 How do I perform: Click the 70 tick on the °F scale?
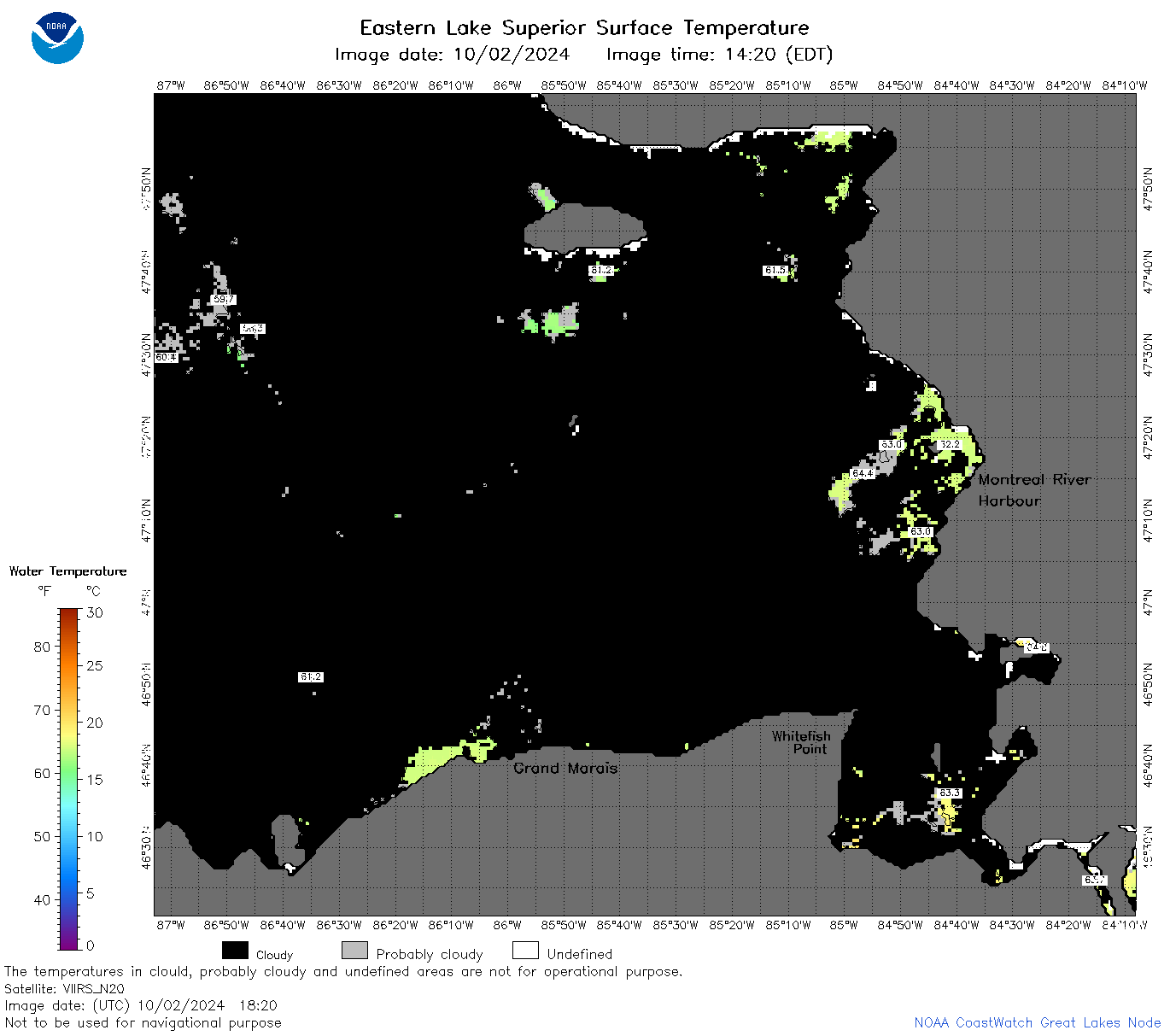click(x=42, y=710)
